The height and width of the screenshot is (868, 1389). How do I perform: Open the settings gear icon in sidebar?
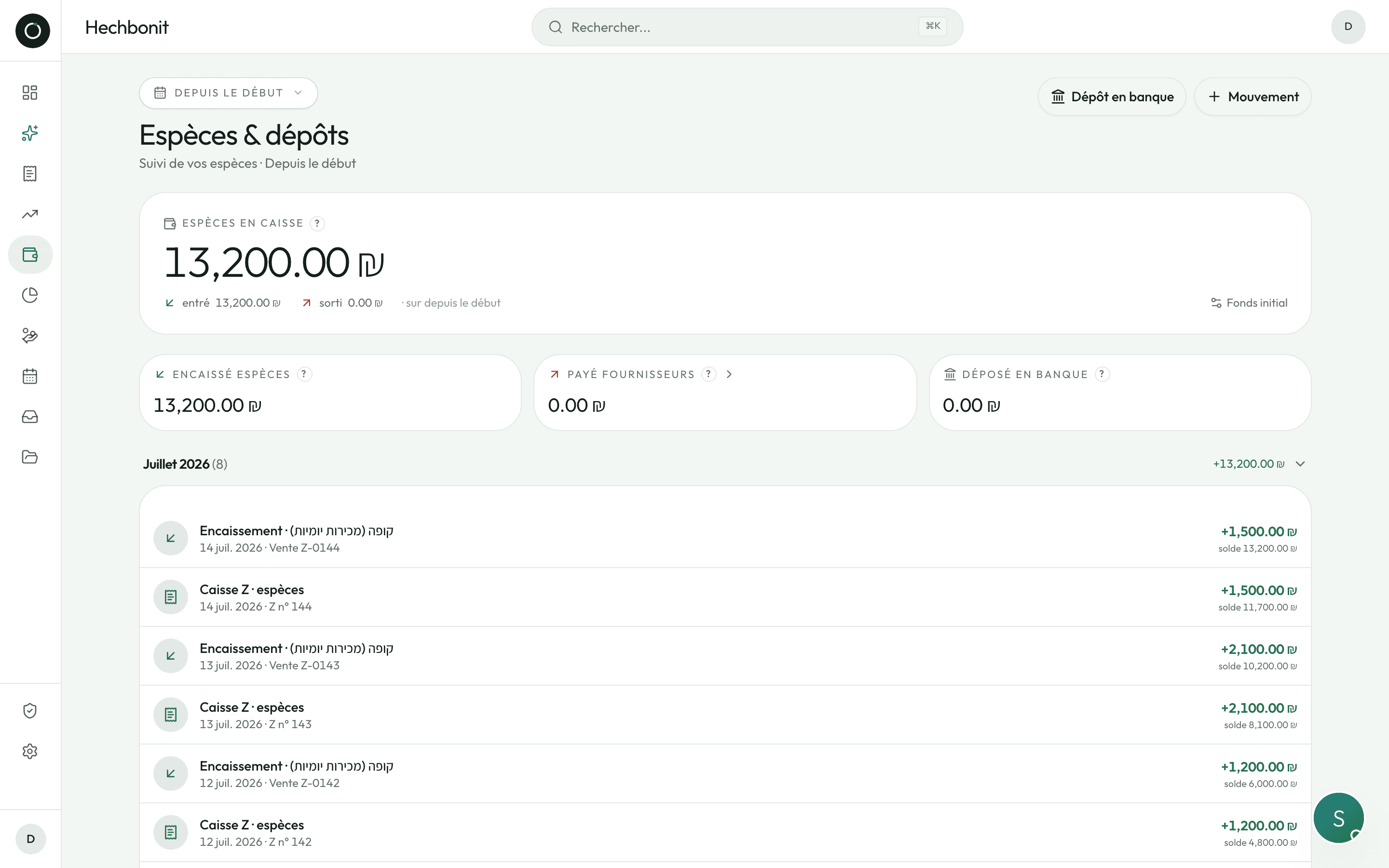(30, 751)
